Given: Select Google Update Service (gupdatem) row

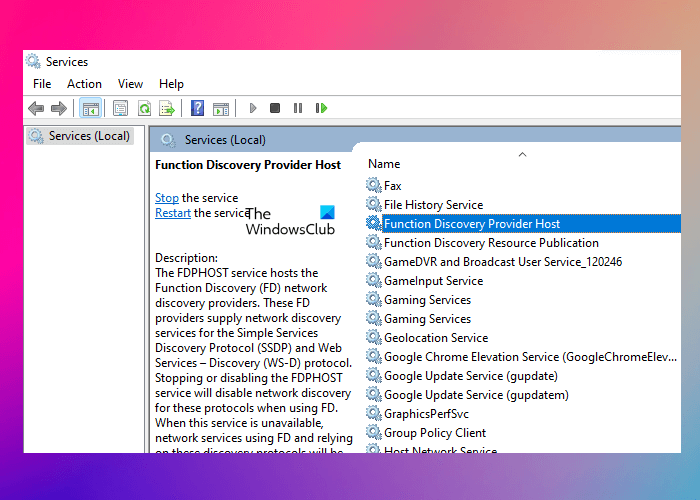Looking at the screenshot, I should (523, 395).
